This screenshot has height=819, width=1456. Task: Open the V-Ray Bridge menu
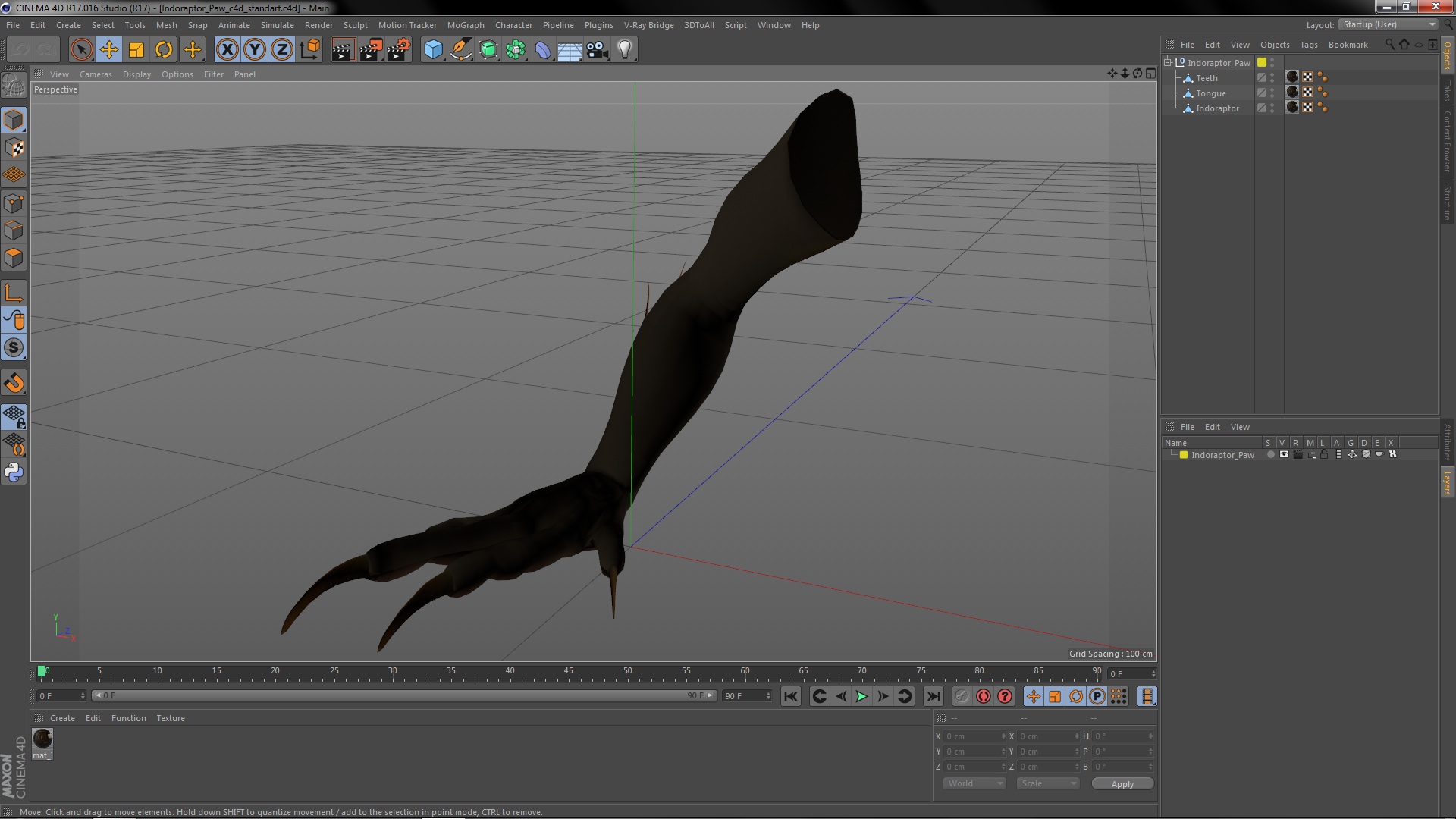pos(648,25)
